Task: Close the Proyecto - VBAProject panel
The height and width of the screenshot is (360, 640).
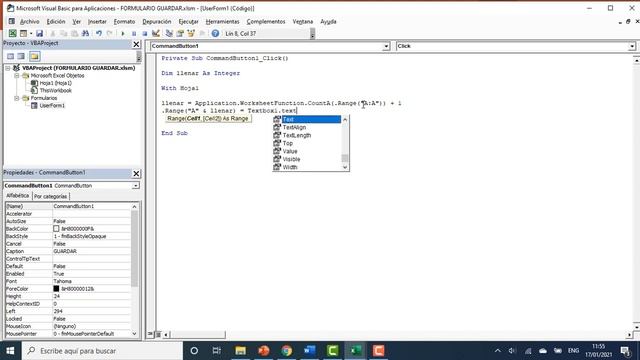Action: click(x=136, y=44)
